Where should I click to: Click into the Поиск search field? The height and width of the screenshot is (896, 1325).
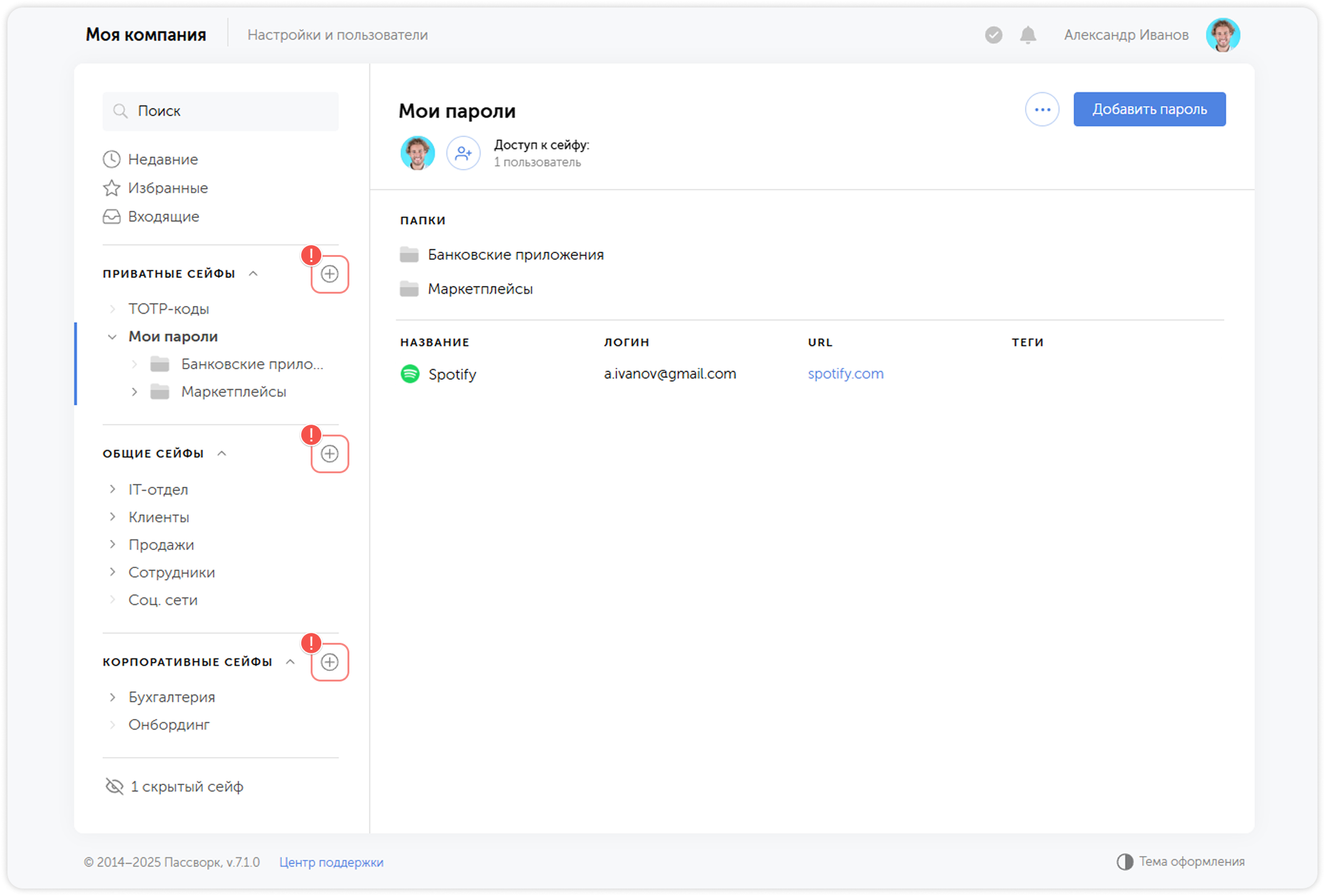pyautogui.click(x=221, y=111)
